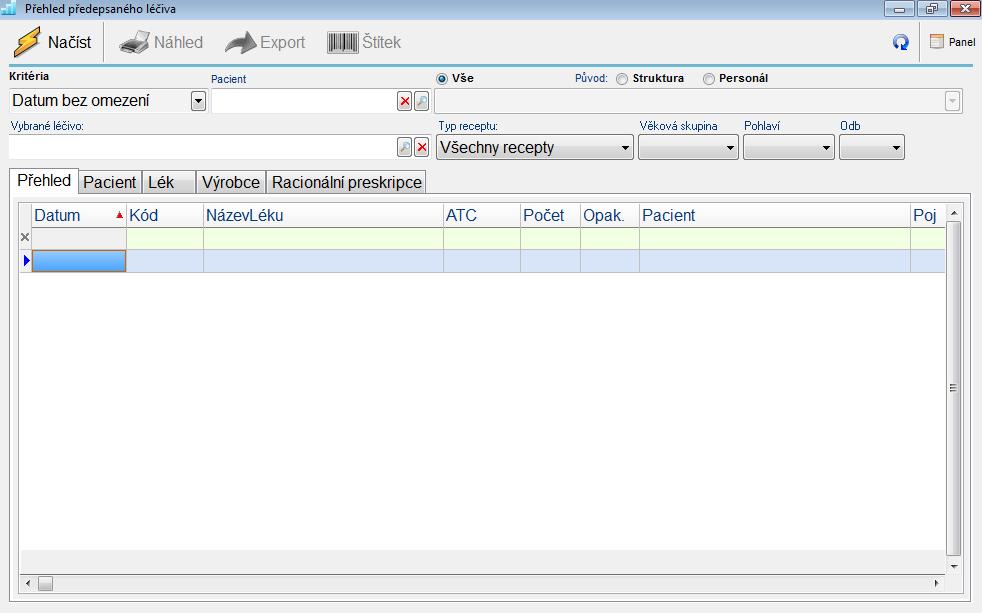Open the Panel icon in toolbar
The width and height of the screenshot is (982, 613).
(936, 42)
